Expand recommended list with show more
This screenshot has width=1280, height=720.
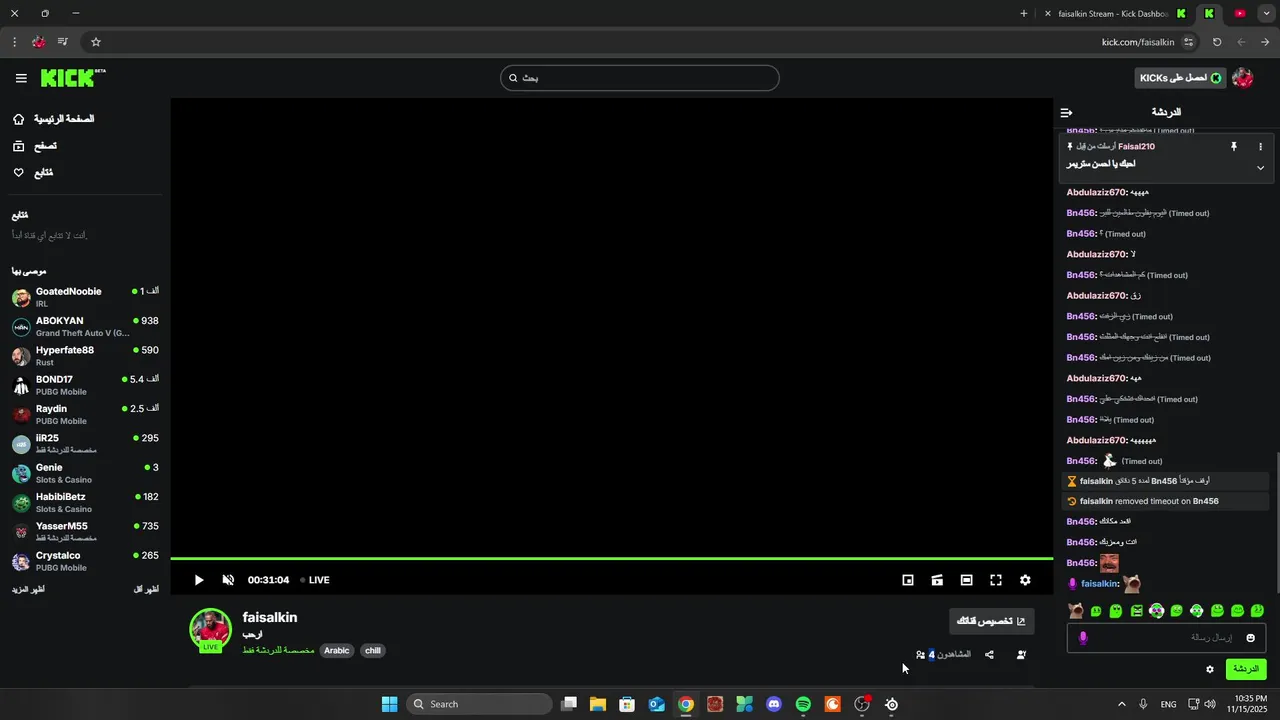[28, 590]
